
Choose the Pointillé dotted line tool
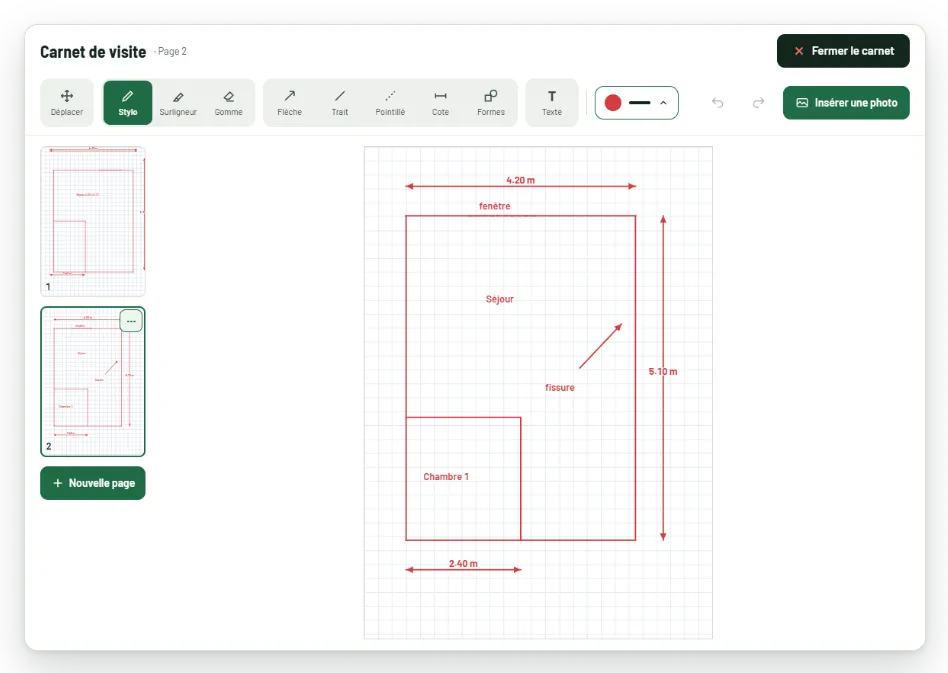tap(390, 103)
